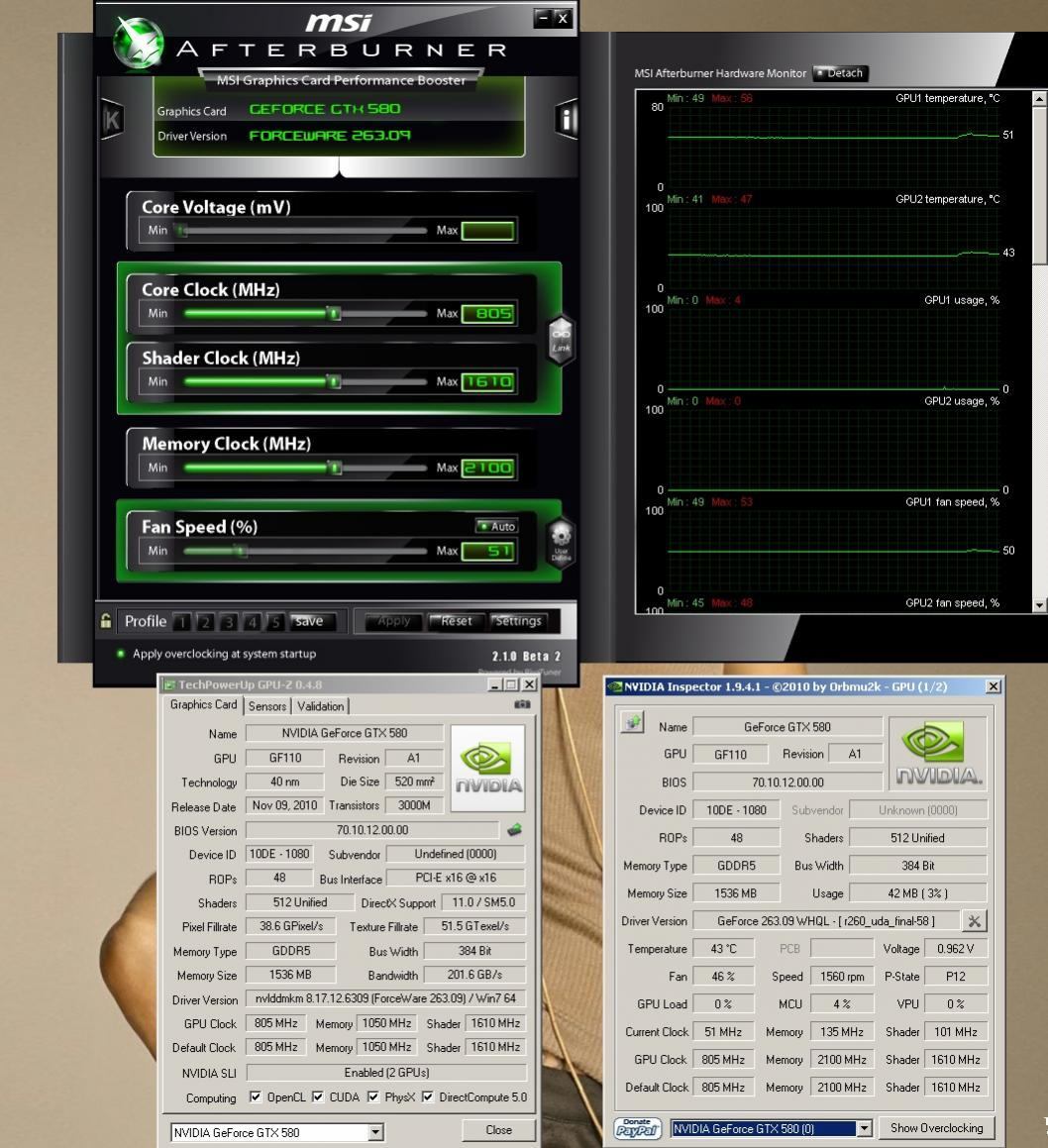Toggle the CUDA checkbox in GPU-Z
The width and height of the screenshot is (1048, 1148).
tap(318, 1096)
